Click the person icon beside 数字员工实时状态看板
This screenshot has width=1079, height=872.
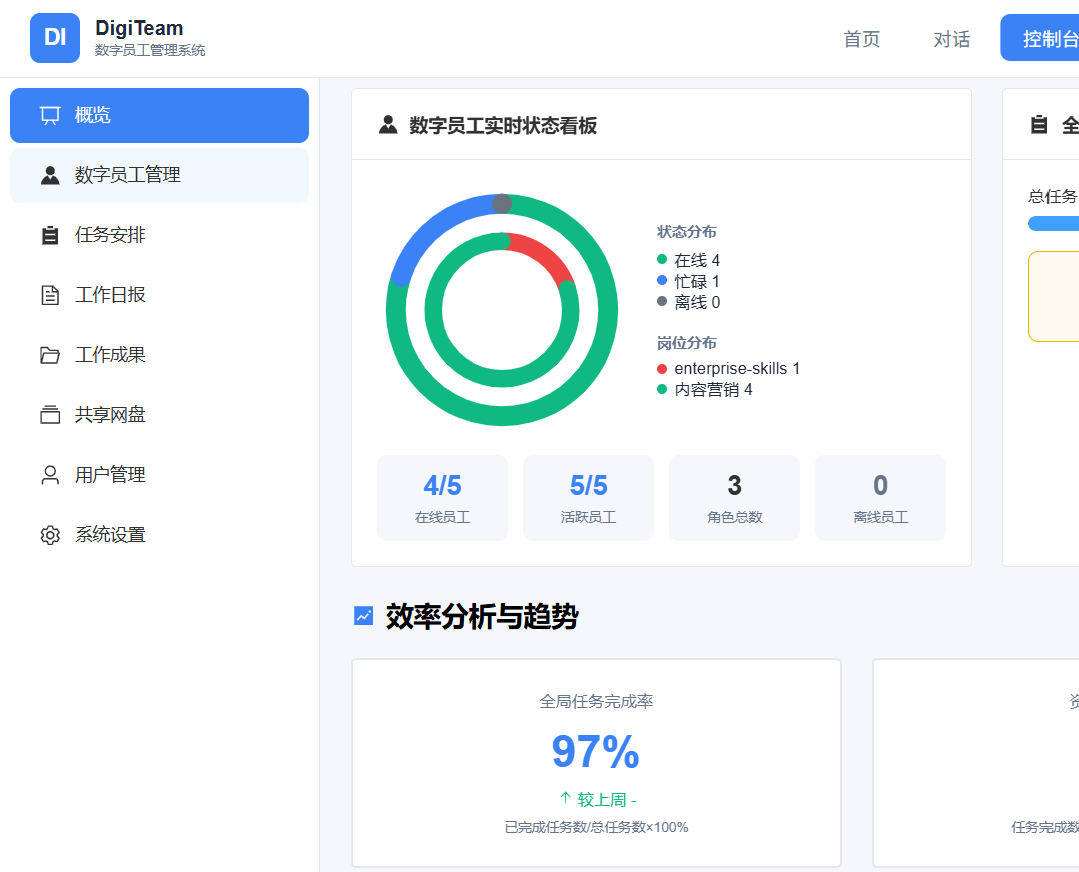point(389,124)
